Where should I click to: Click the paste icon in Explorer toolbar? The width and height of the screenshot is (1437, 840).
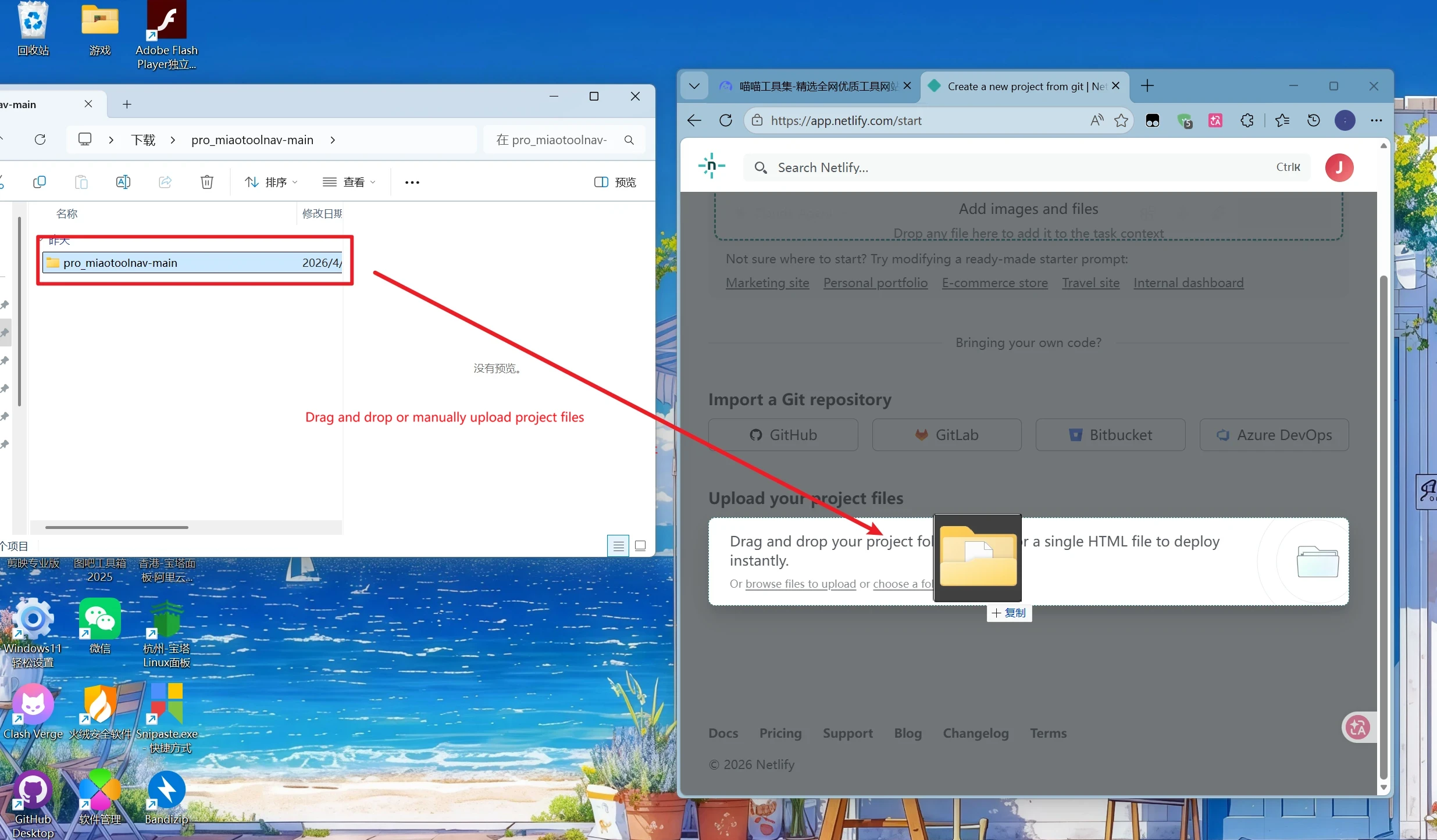(81, 182)
